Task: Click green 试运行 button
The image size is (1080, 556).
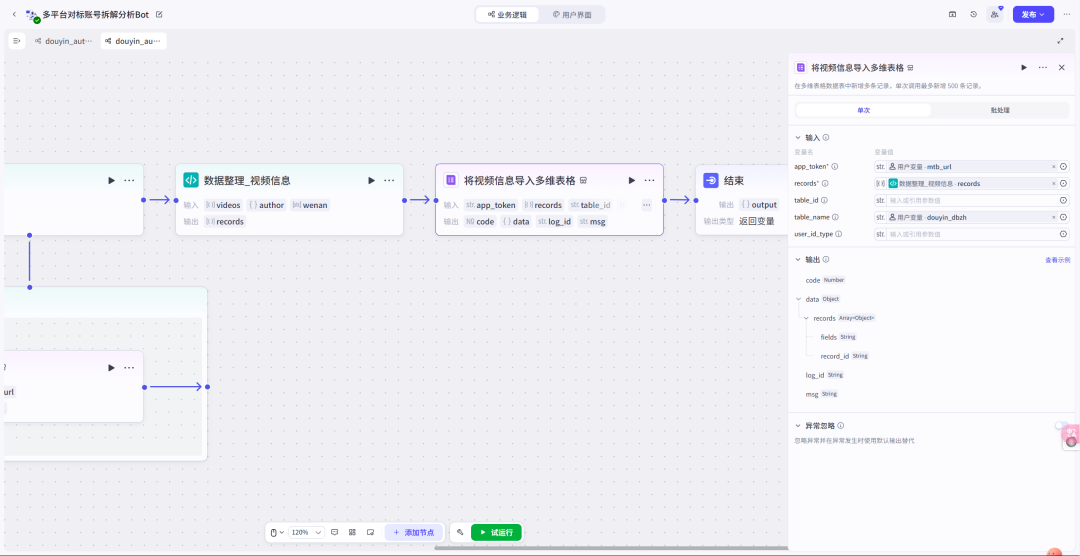Action: click(496, 533)
